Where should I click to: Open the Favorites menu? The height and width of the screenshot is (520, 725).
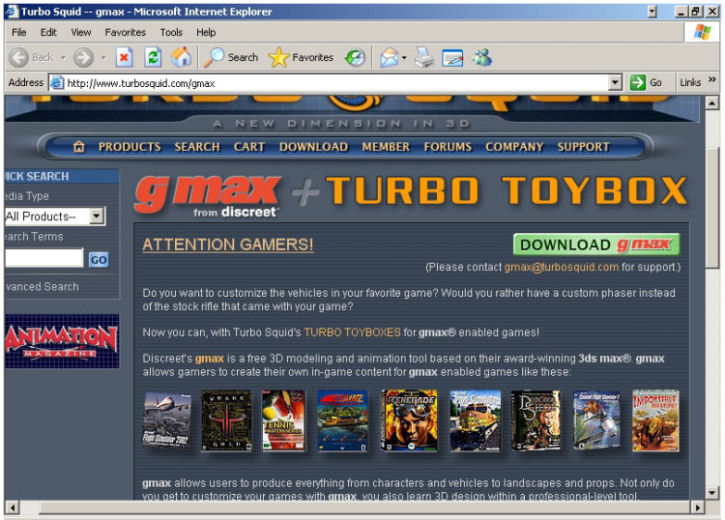click(125, 32)
